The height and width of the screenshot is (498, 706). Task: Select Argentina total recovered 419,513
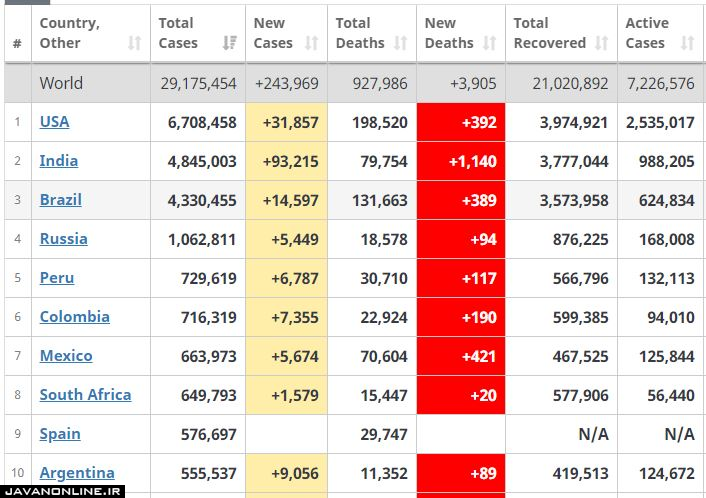point(581,474)
